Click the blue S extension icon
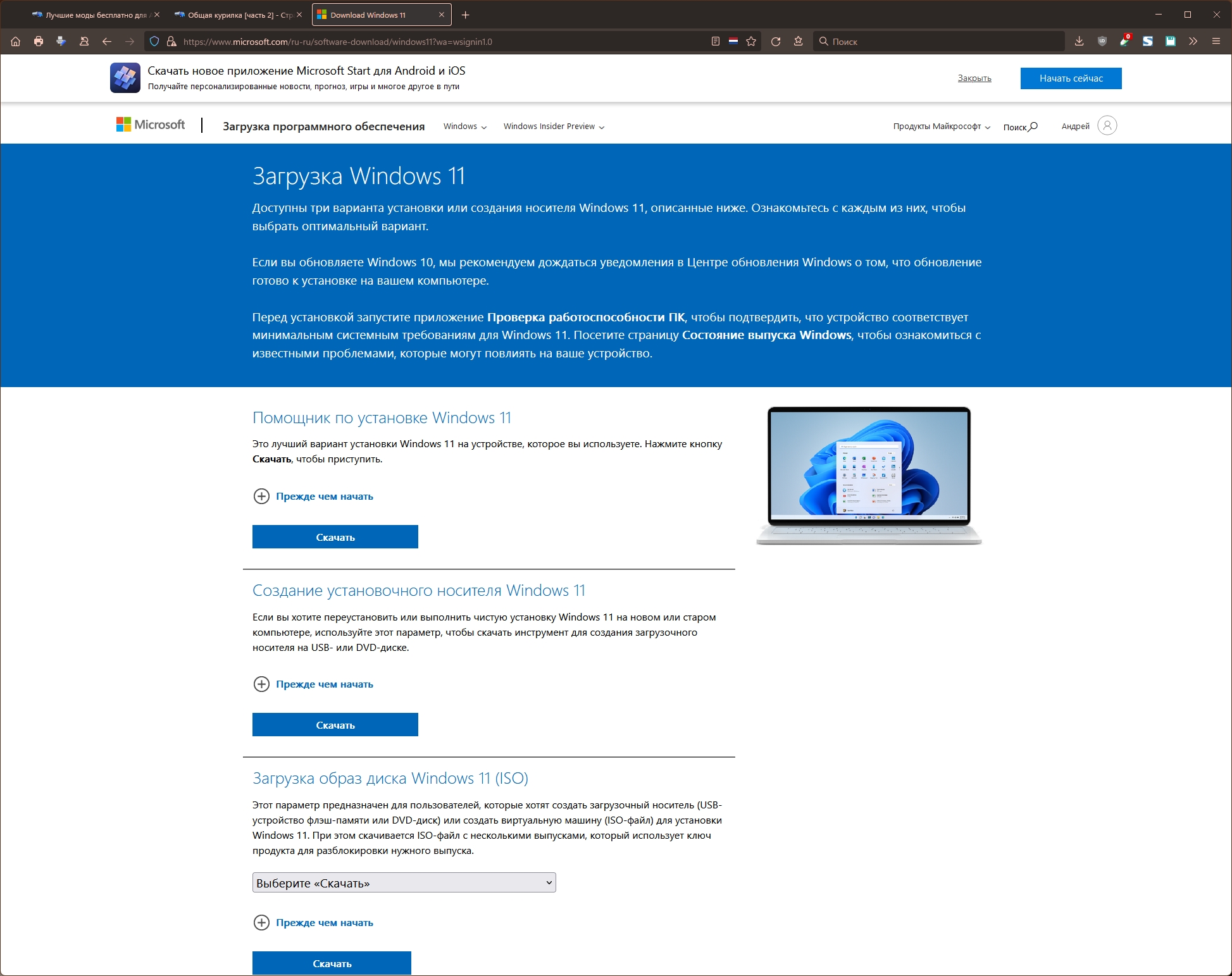Screen dimensions: 1232x976 click(x=1148, y=41)
